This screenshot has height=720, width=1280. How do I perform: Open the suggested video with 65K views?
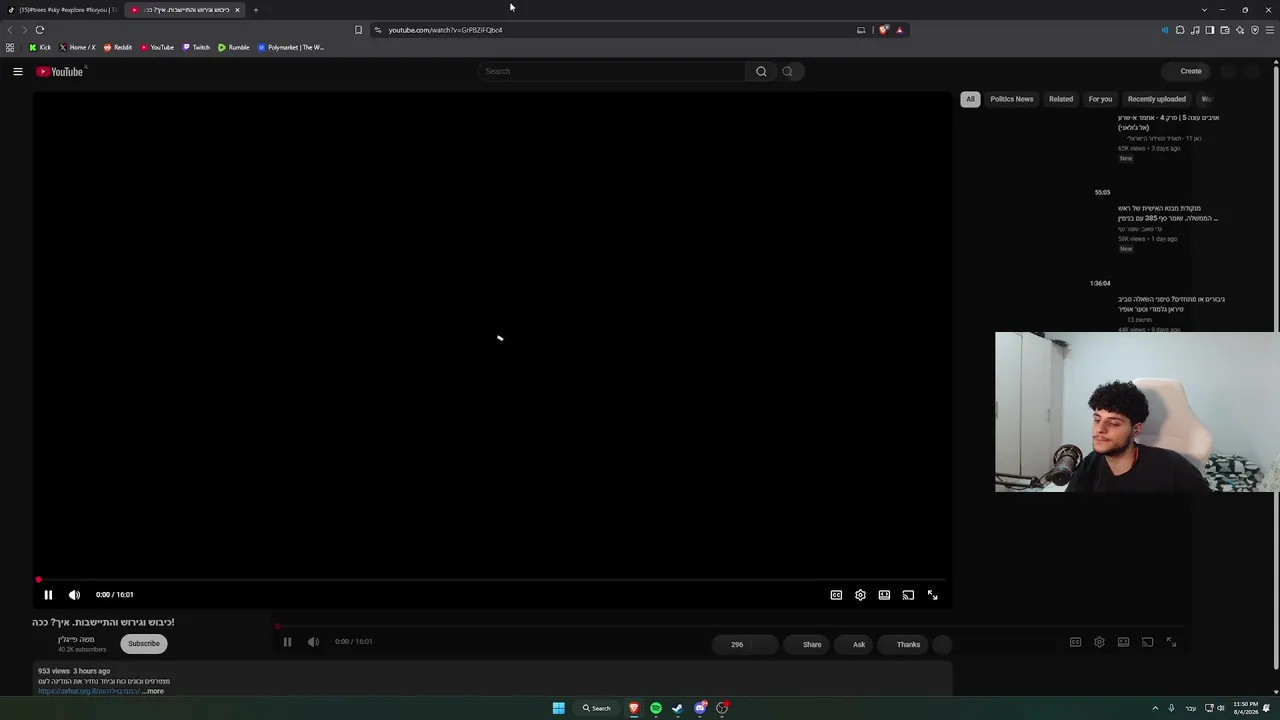click(x=1168, y=123)
